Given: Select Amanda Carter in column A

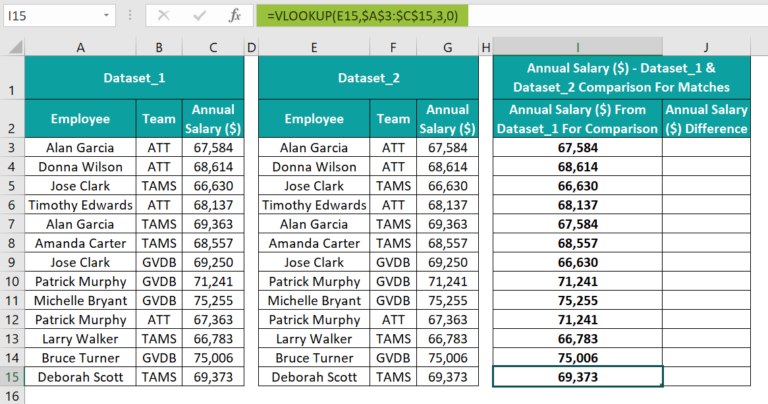Looking at the screenshot, I should 80,243.
